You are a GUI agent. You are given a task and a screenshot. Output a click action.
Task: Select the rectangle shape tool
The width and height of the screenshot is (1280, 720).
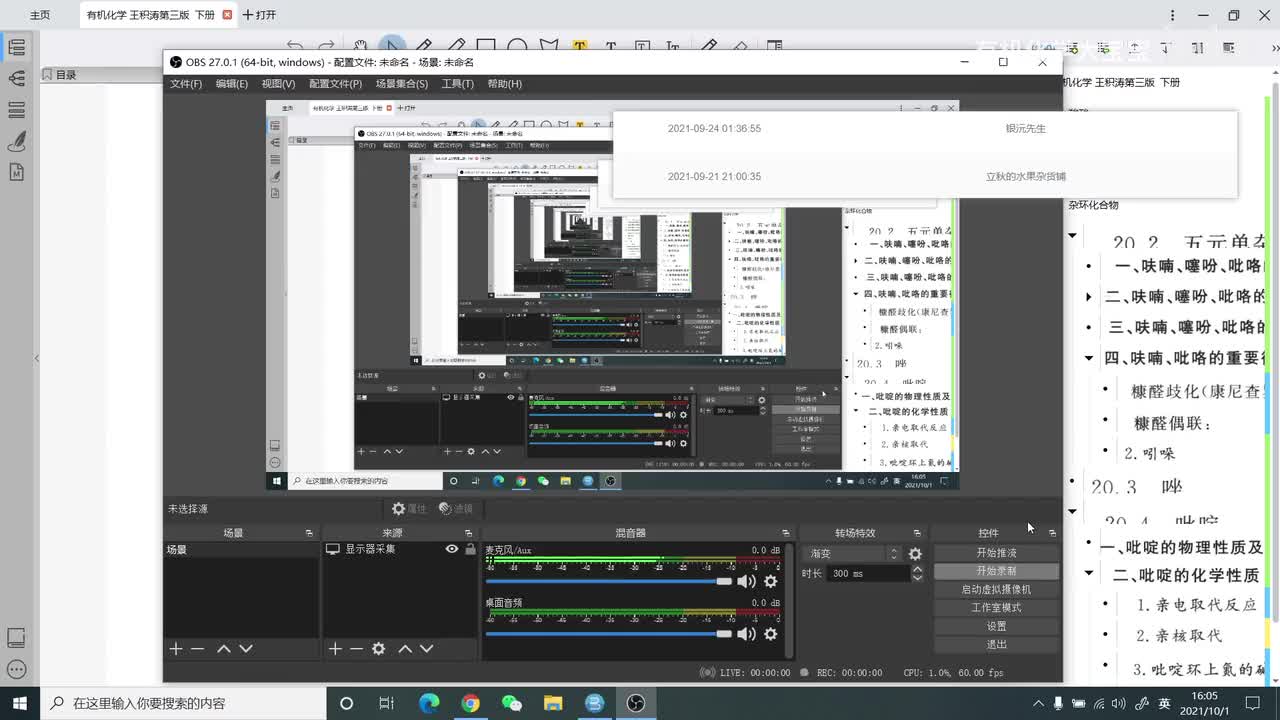tap(486, 46)
